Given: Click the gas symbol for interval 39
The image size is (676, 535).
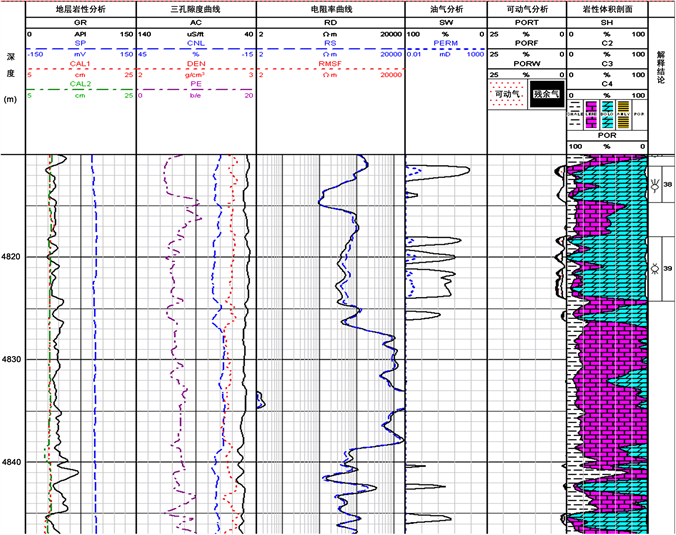Looking at the screenshot, I should [655, 268].
